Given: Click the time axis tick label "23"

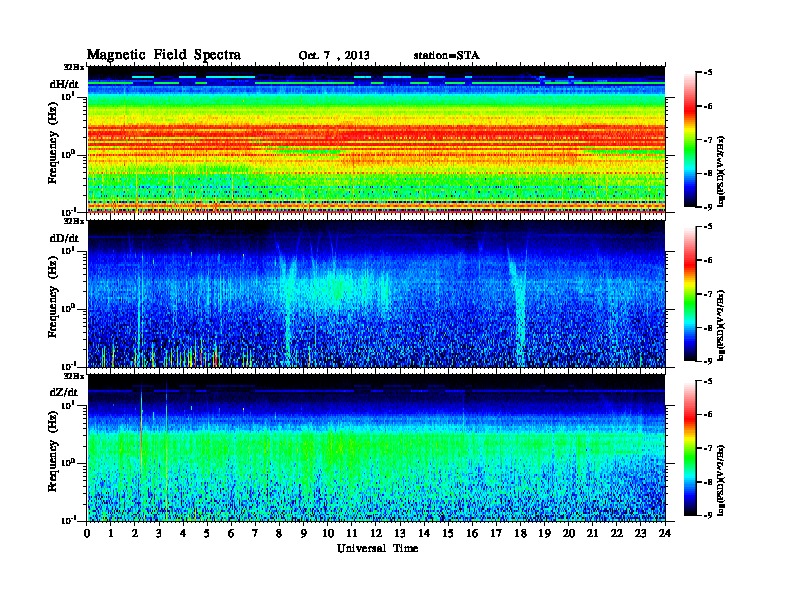Looking at the screenshot, I should [x=640, y=534].
